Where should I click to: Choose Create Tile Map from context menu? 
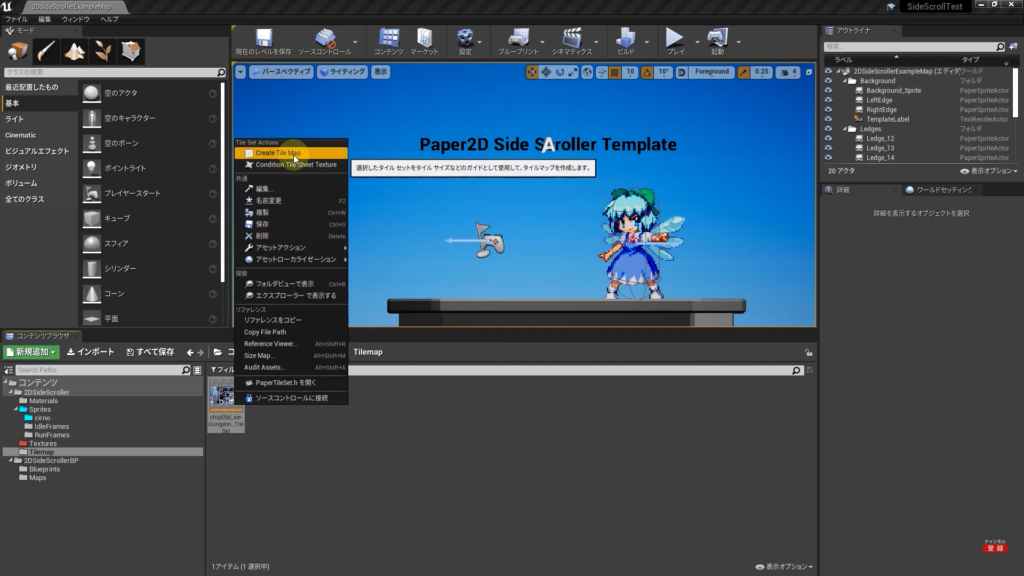click(278, 153)
